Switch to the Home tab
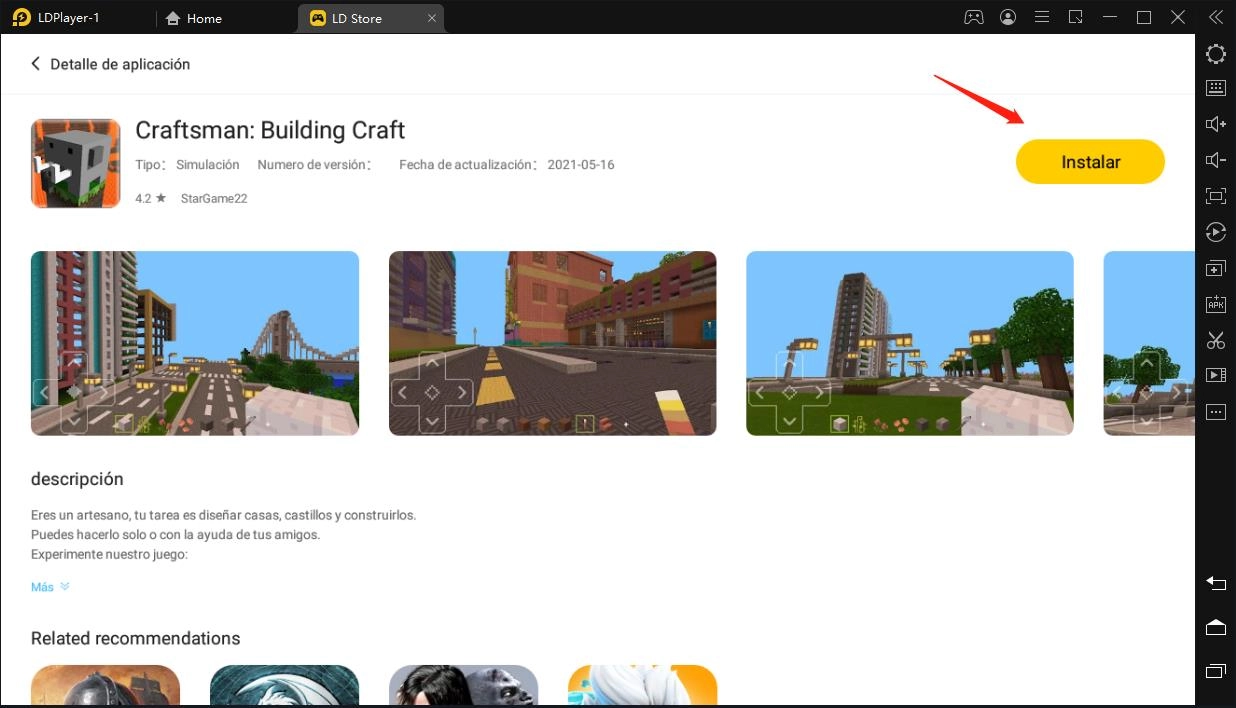Viewport: 1236px width, 708px height. (193, 18)
